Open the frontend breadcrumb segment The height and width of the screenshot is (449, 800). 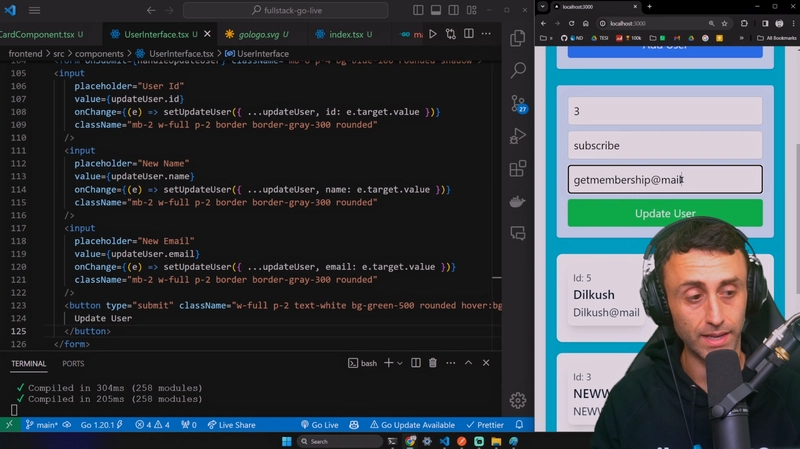pyautogui.click(x=26, y=54)
